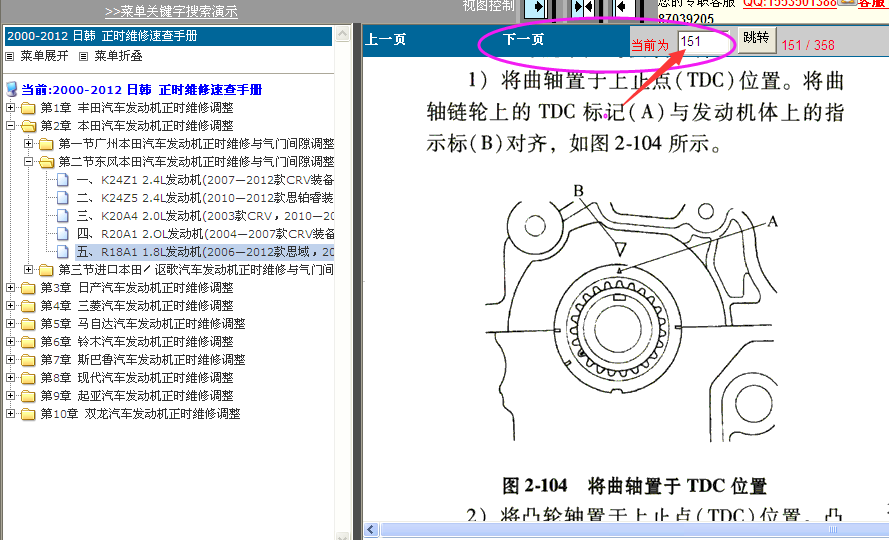Viewport: 889px width, 540px height.
Task: Click the left panel scroll-up arrow
Action: point(342,35)
